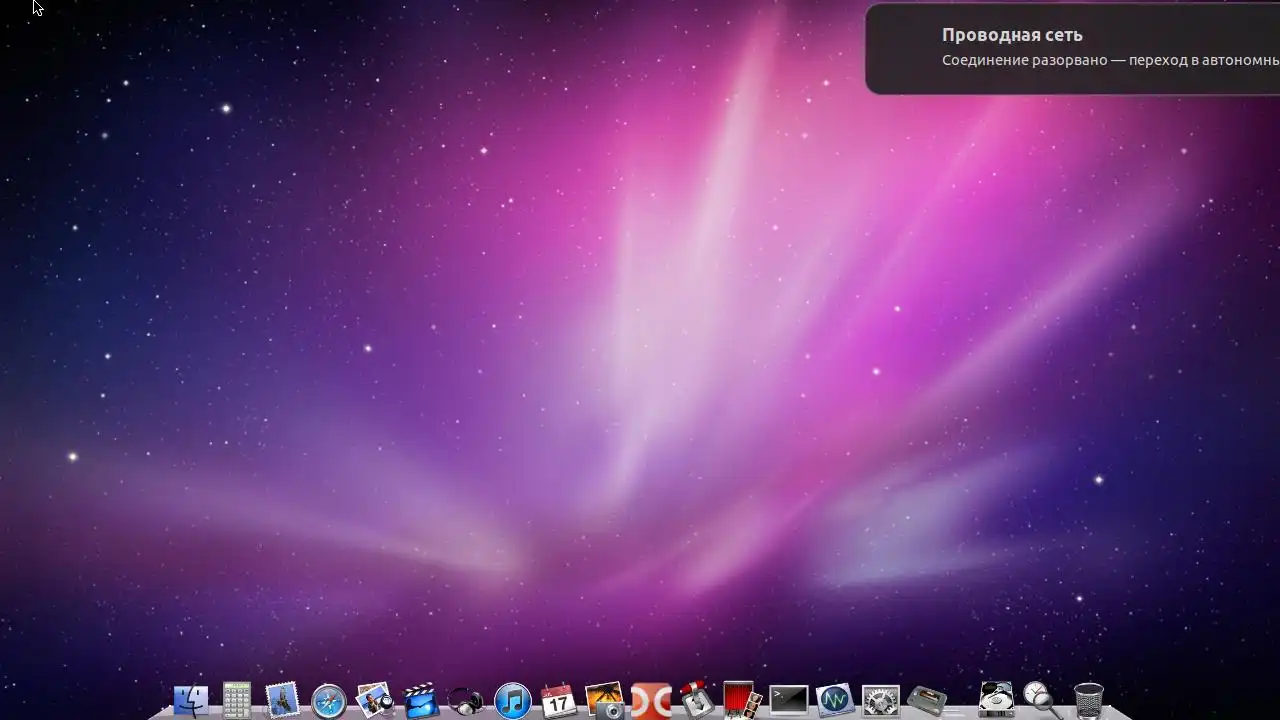
Task: Click the orange-red icon with white circles
Action: pos(650,701)
